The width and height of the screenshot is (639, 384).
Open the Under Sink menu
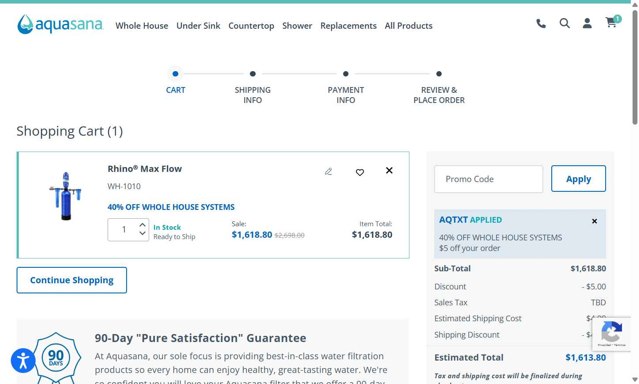198,26
